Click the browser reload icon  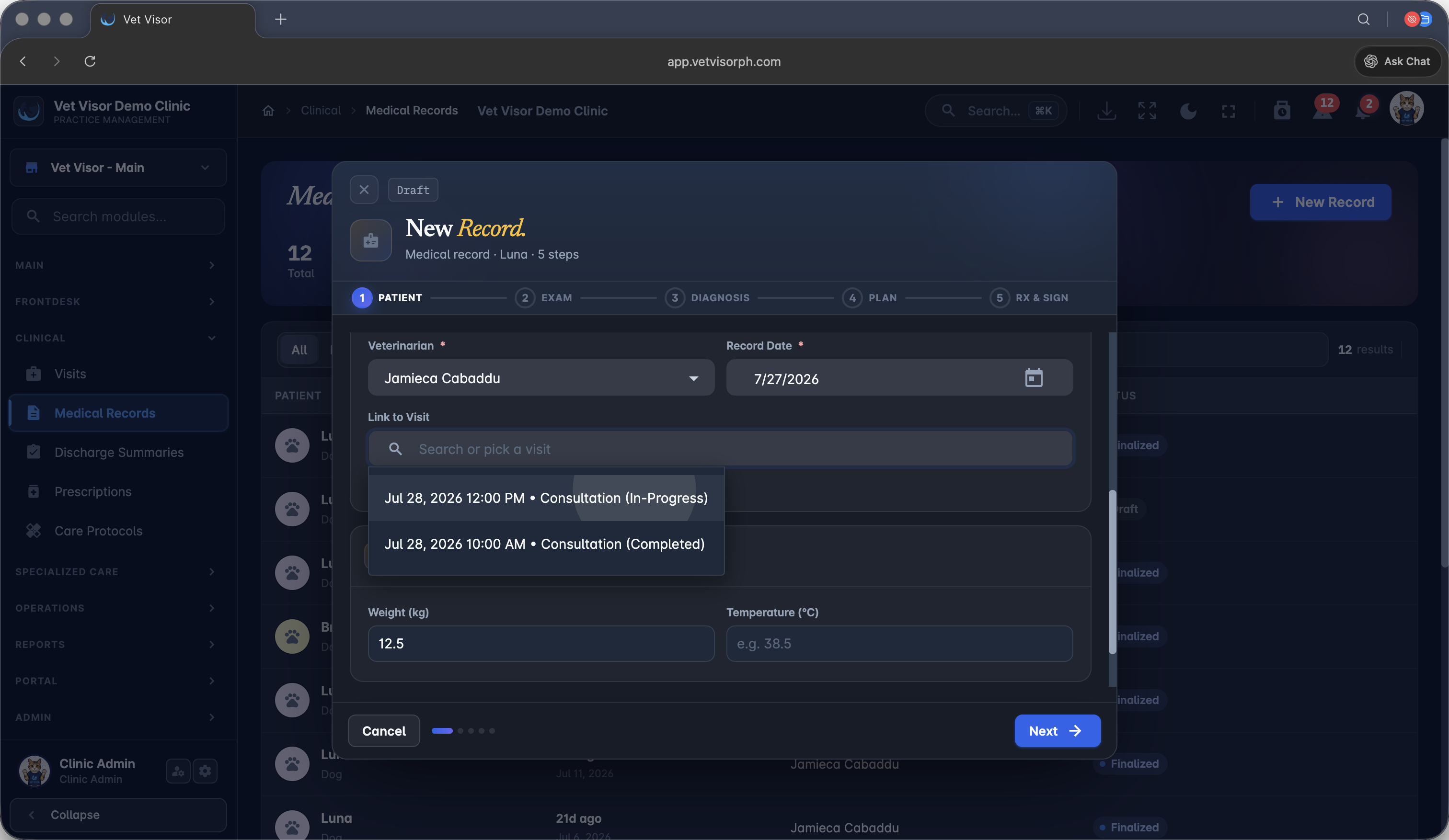click(x=90, y=61)
